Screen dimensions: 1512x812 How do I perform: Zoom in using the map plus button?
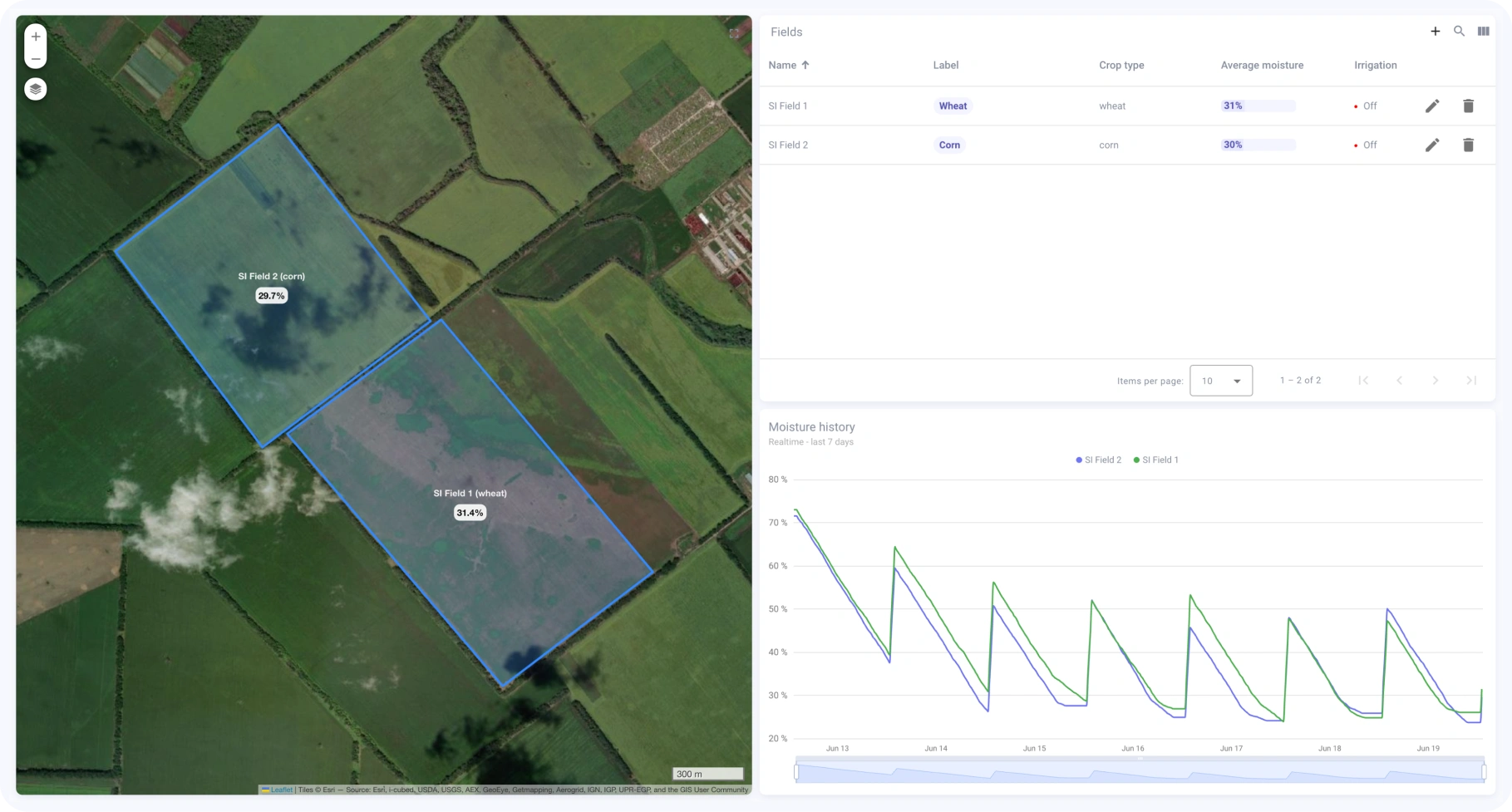point(35,36)
